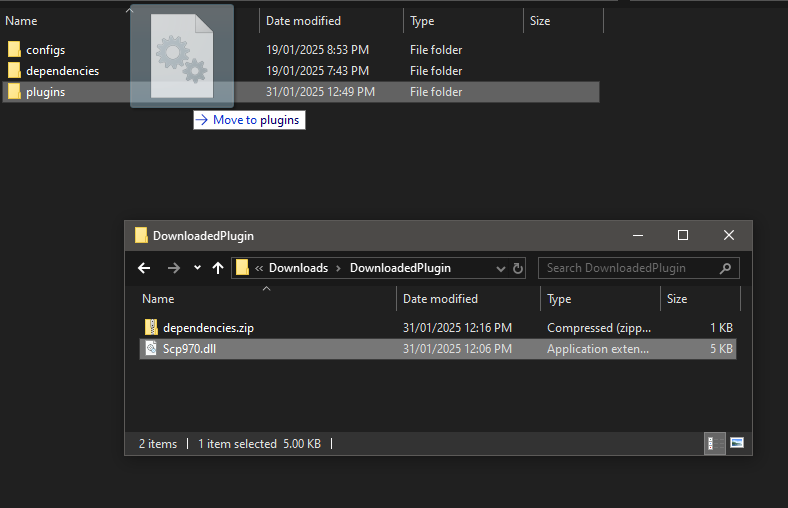This screenshot has height=508, width=788.
Task: Navigate to Downloads in the breadcrumb
Action: 298,268
